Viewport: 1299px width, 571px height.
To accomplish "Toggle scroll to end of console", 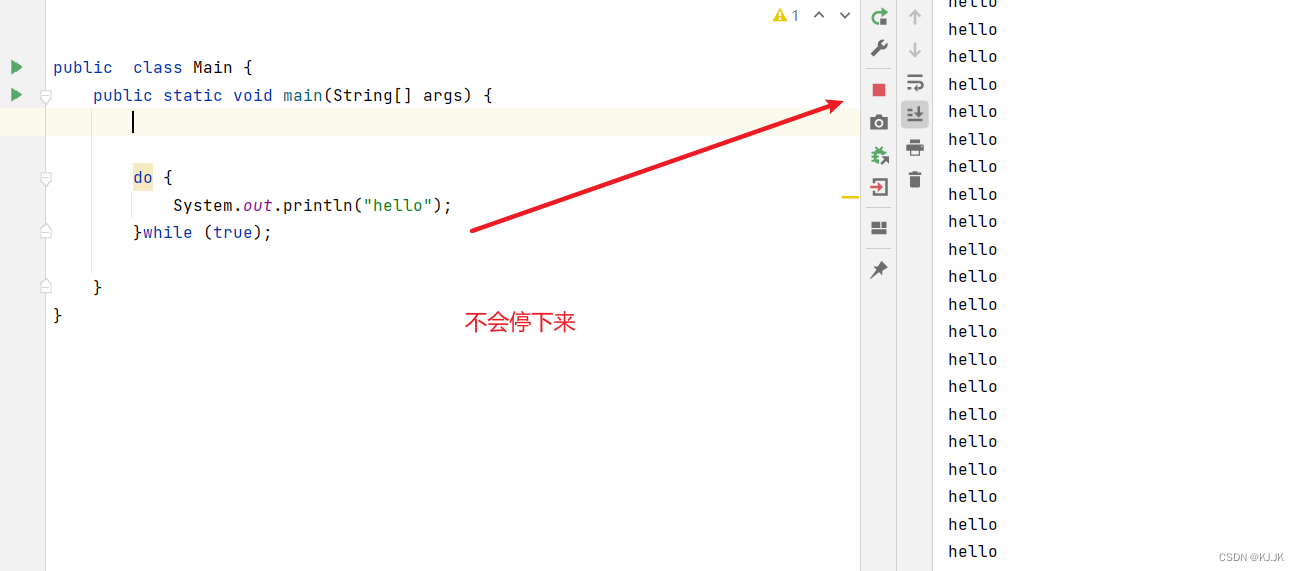I will pos(914,114).
